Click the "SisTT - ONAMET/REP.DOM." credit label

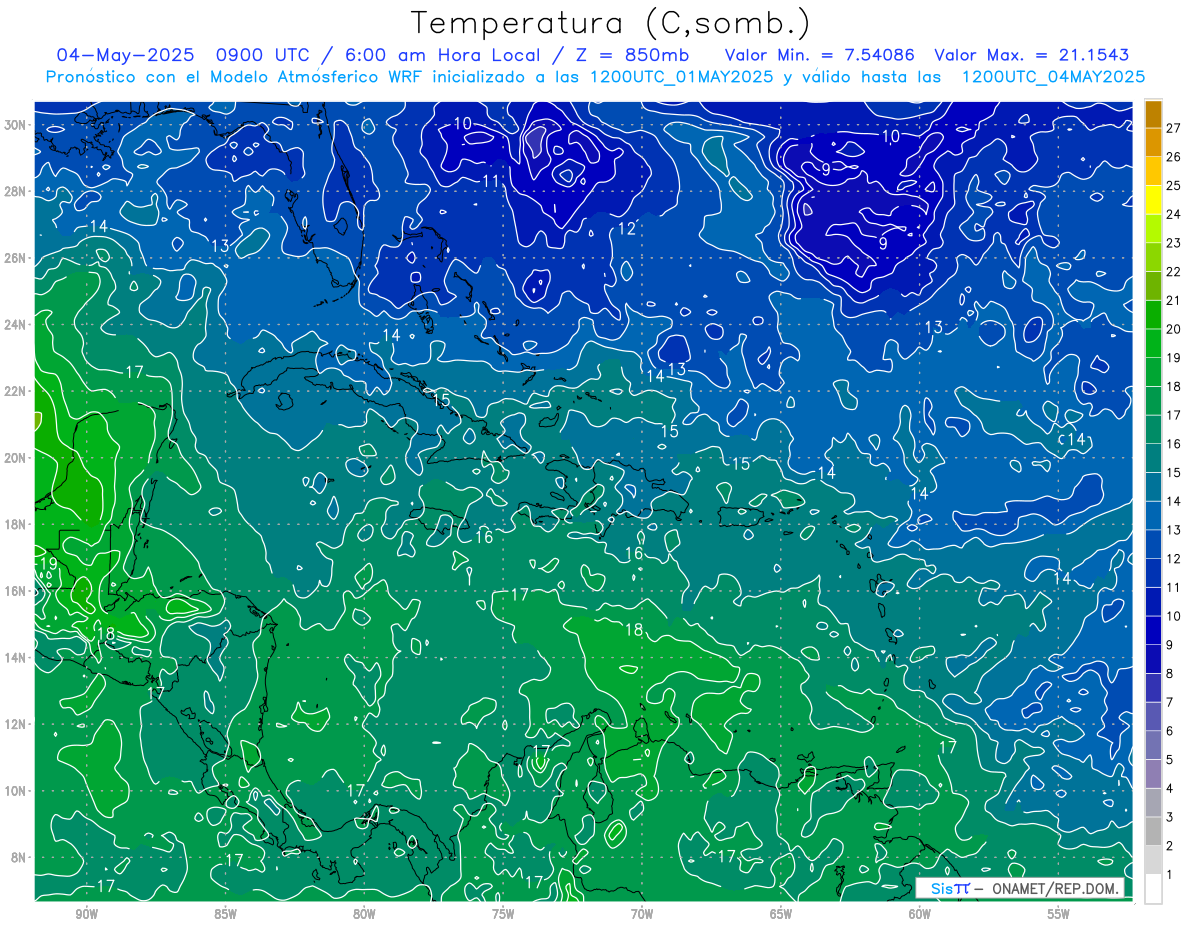(x=1020, y=888)
